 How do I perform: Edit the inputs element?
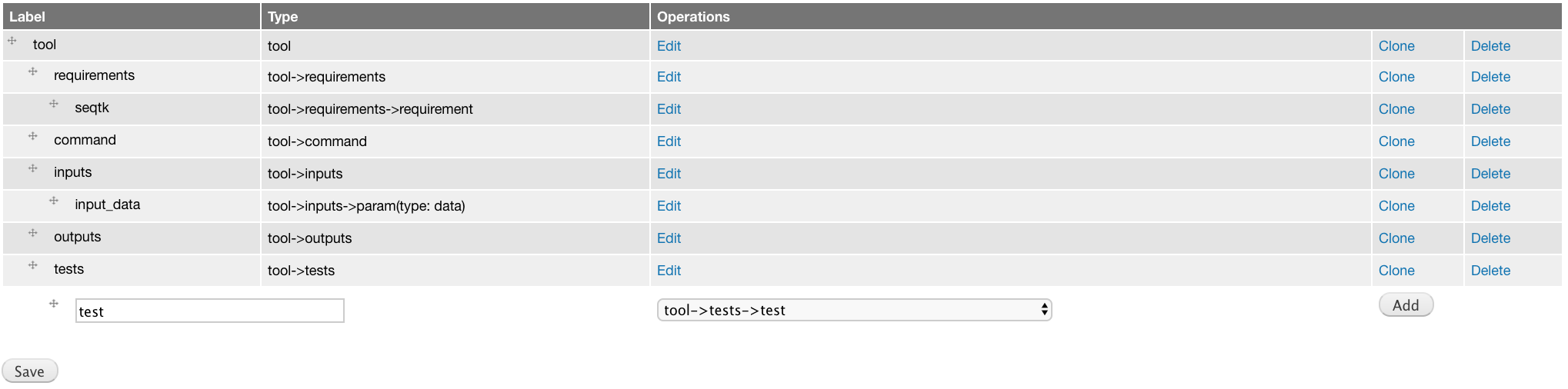(x=669, y=174)
